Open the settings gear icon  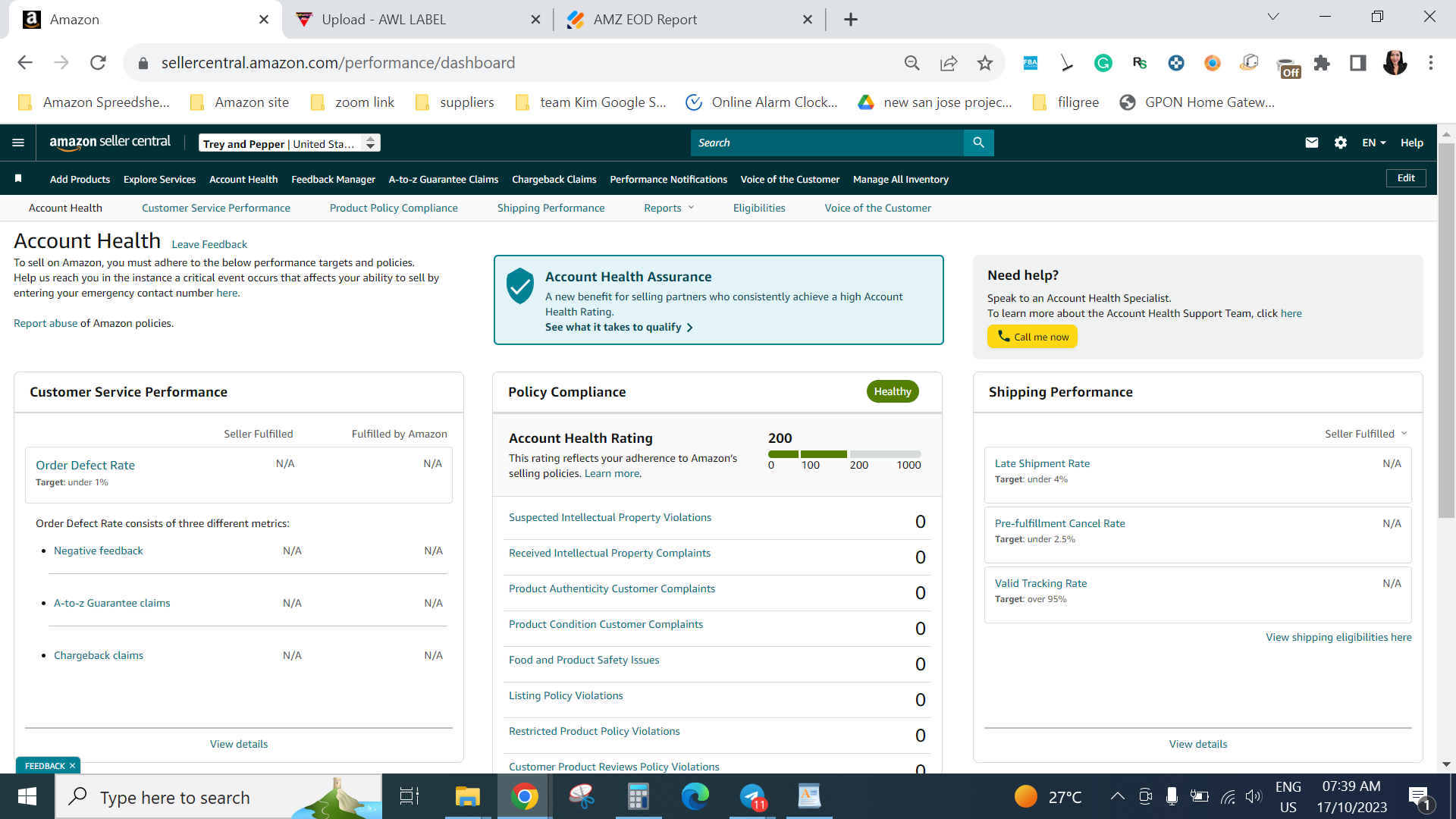click(x=1340, y=143)
